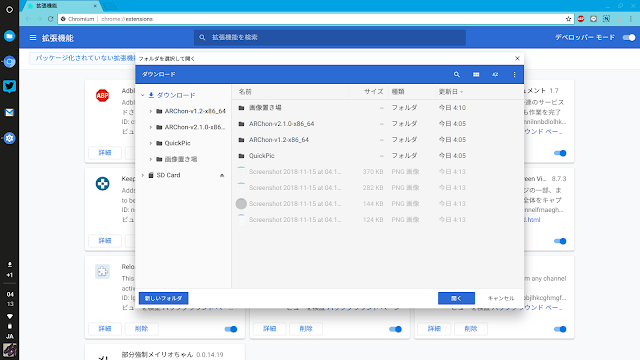This screenshot has width=640, height=360.
Task: Sort by the 種類 column header
Action: pos(398,92)
